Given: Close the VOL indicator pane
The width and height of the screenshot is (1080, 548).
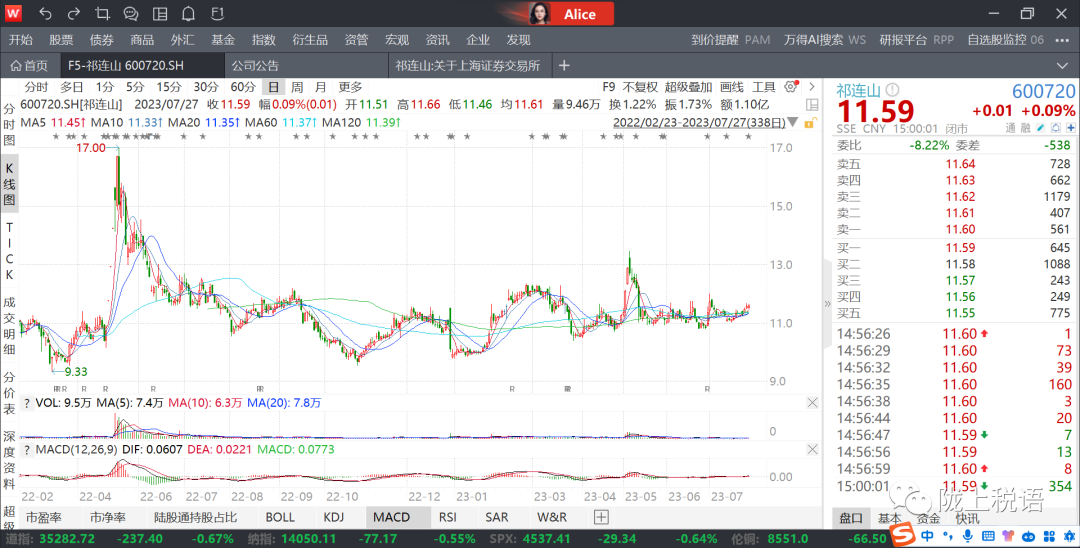Looking at the screenshot, I should pos(812,403).
